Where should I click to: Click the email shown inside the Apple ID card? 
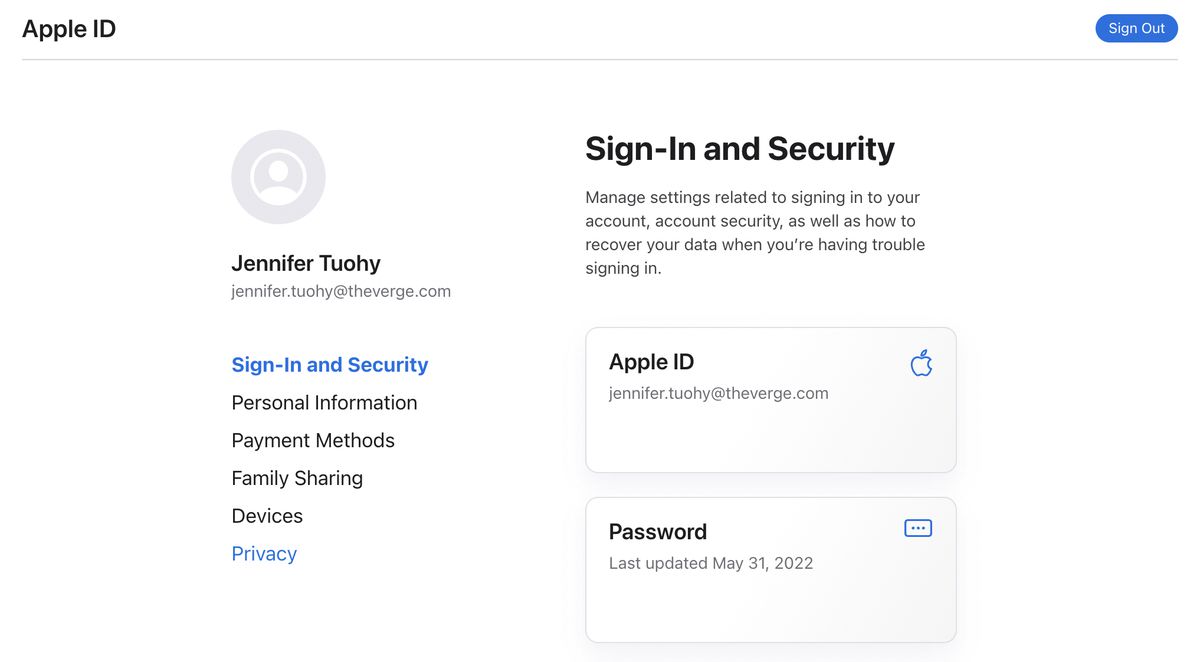[718, 393]
